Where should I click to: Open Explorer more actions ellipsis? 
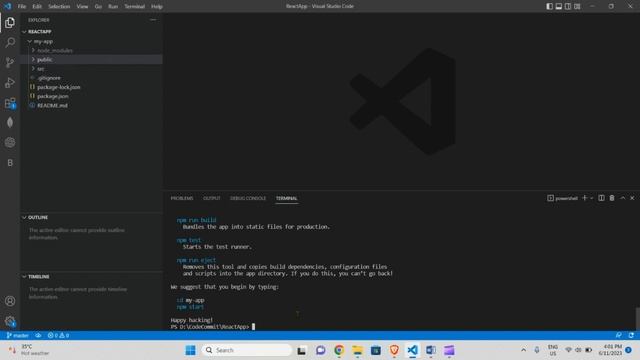153,20
